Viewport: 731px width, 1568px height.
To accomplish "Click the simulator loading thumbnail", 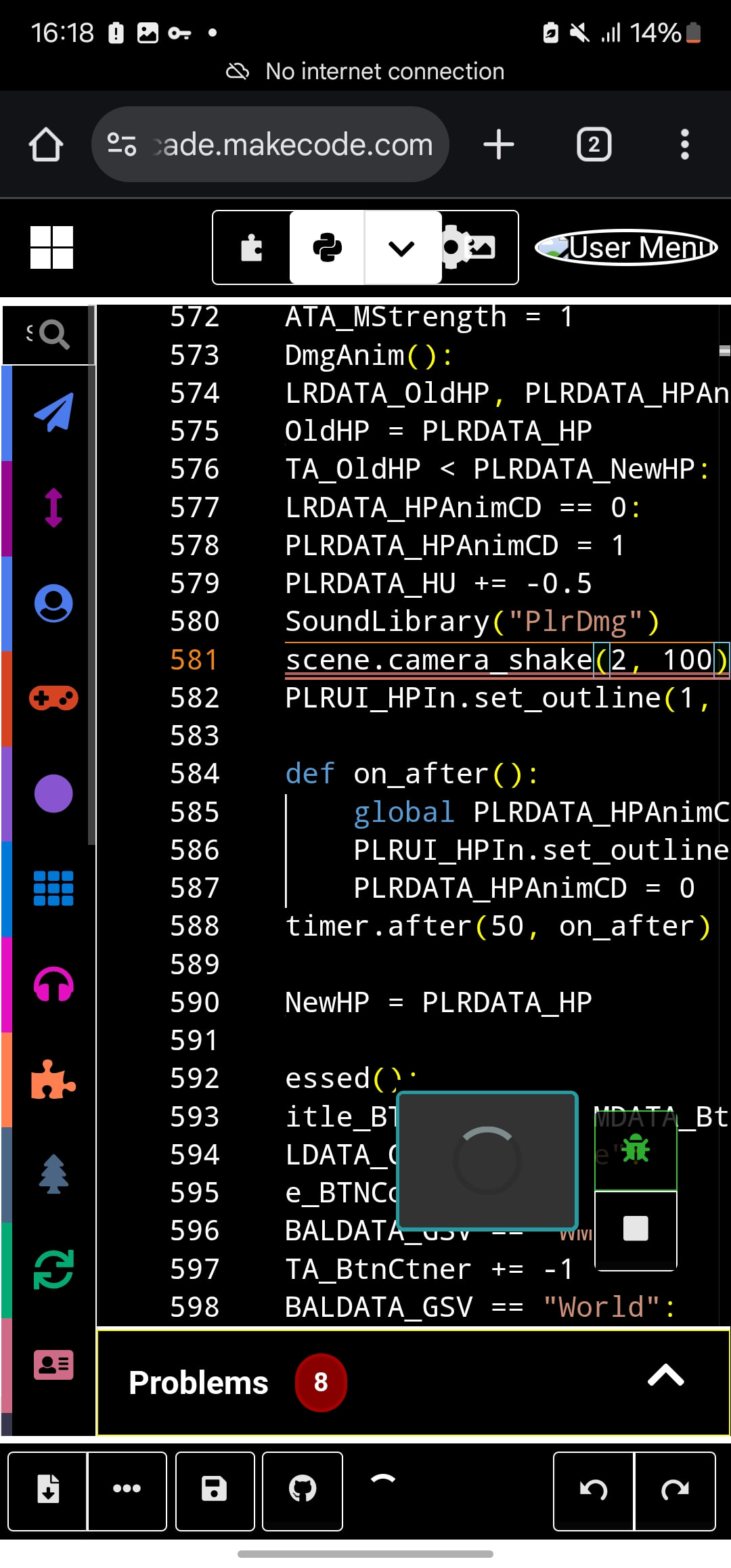I will tap(487, 1160).
